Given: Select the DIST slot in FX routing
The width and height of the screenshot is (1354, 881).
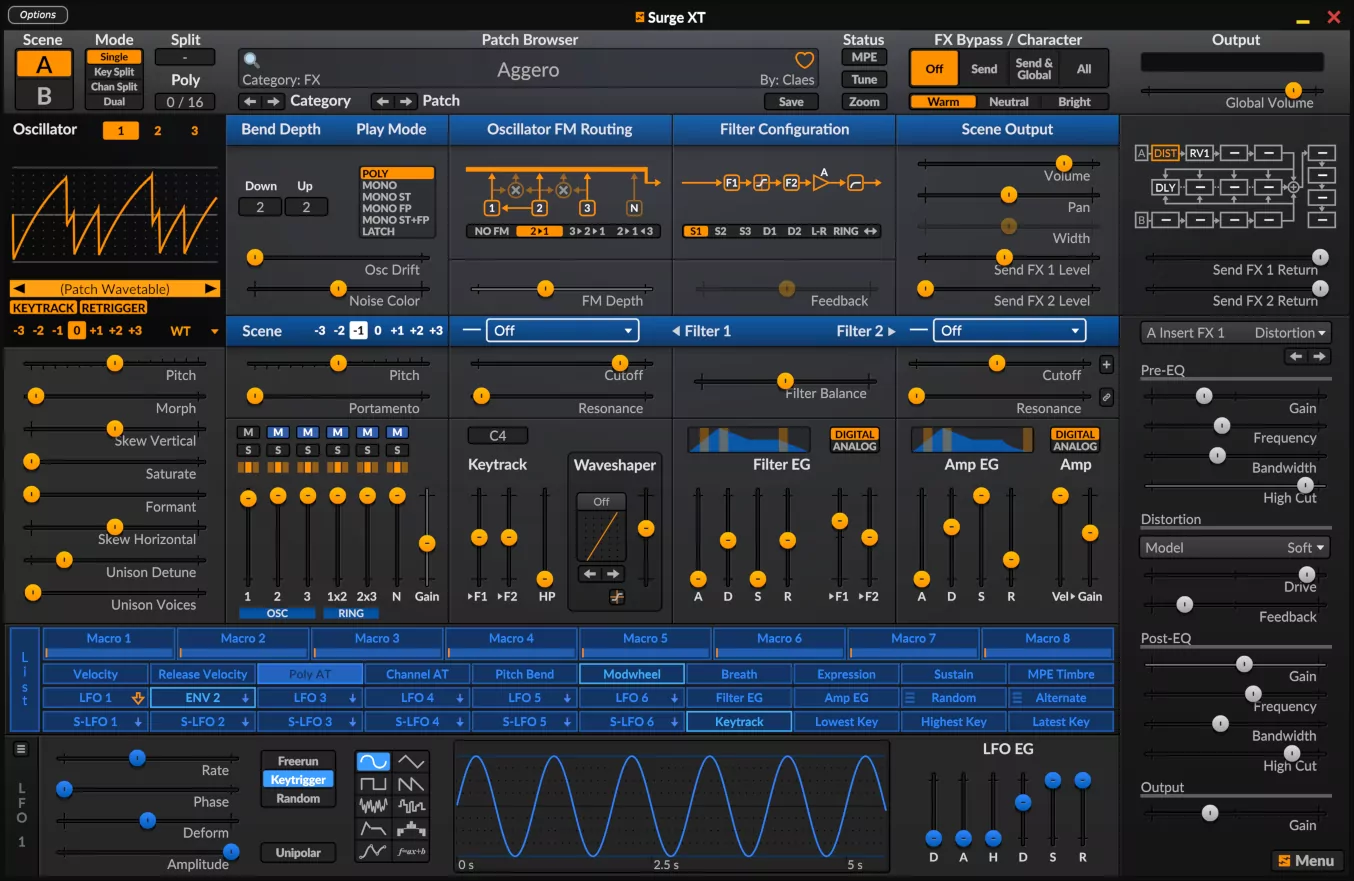Looking at the screenshot, I should tap(1165, 153).
